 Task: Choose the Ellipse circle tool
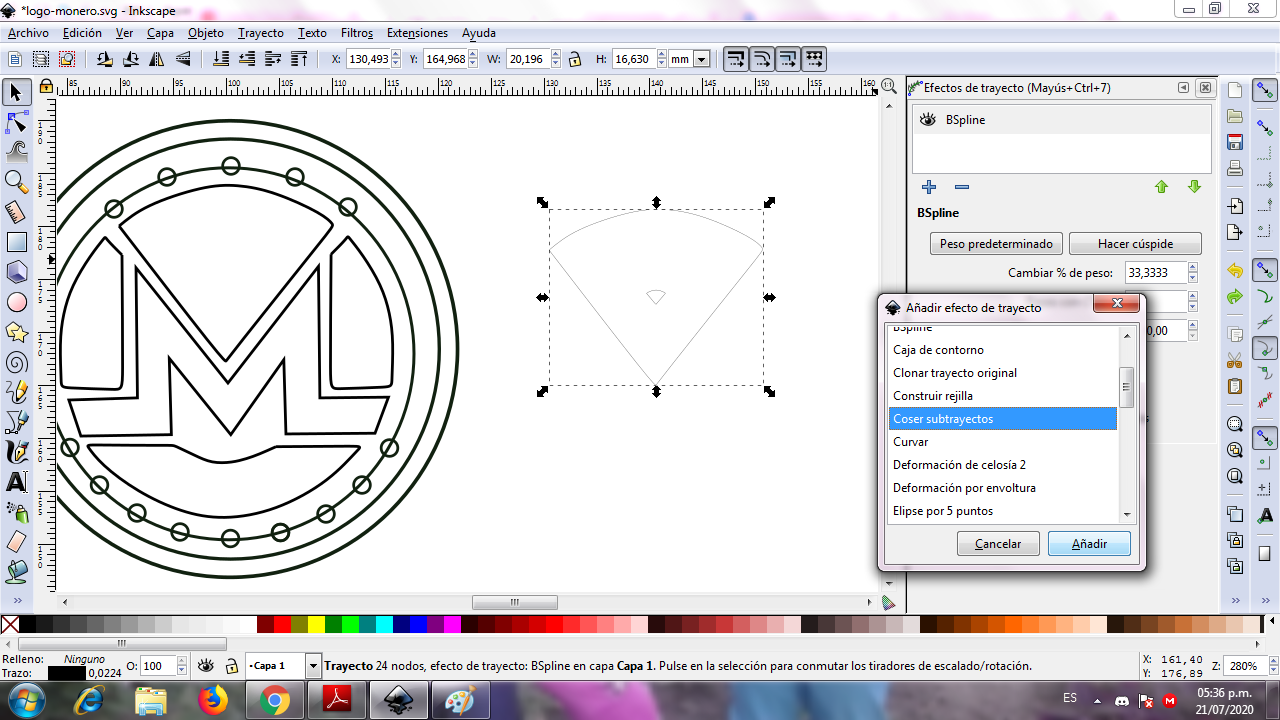pos(16,302)
